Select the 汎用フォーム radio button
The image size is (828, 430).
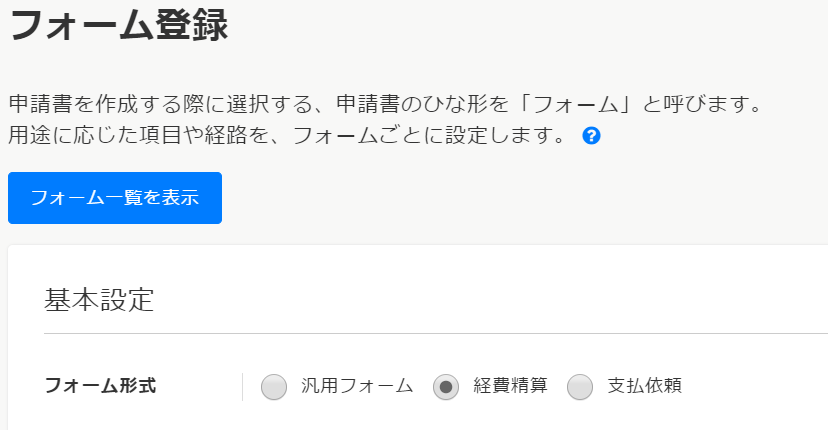273,386
